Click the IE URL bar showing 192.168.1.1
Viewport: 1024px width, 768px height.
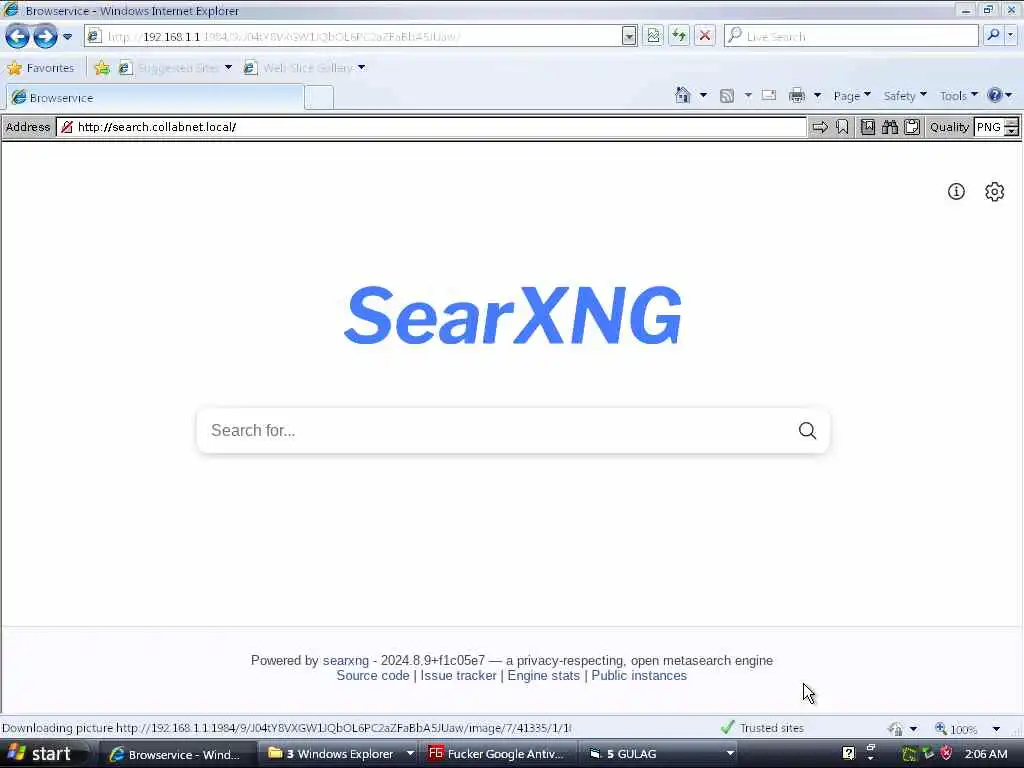tap(353, 37)
